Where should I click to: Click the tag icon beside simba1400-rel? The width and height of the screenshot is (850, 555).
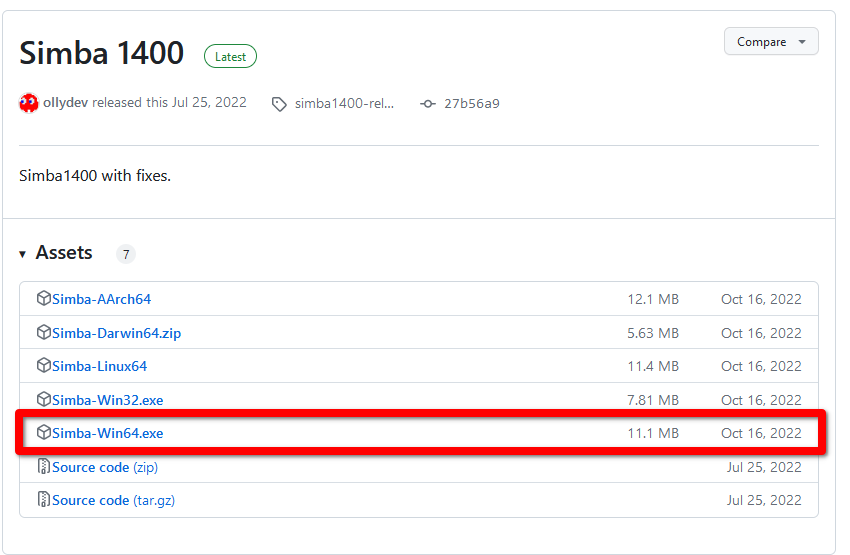279,104
